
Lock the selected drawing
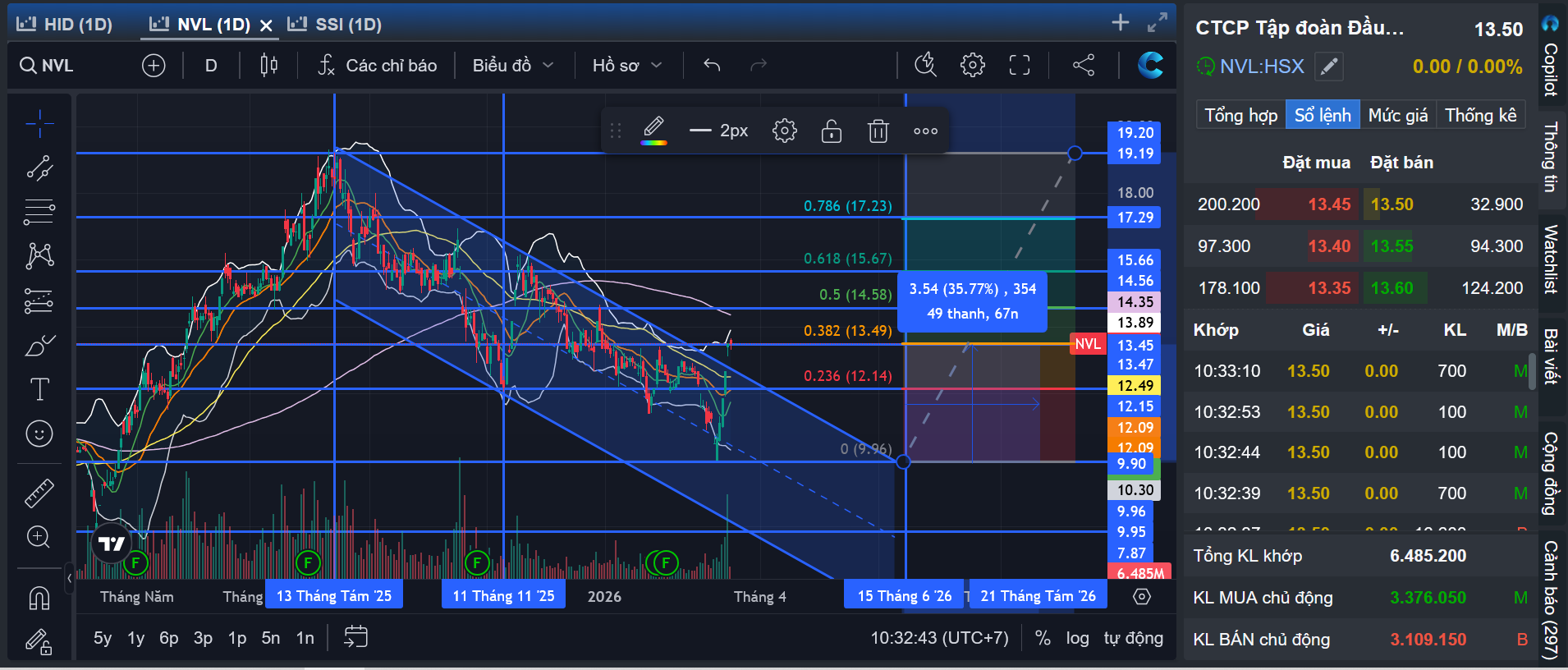(x=832, y=131)
